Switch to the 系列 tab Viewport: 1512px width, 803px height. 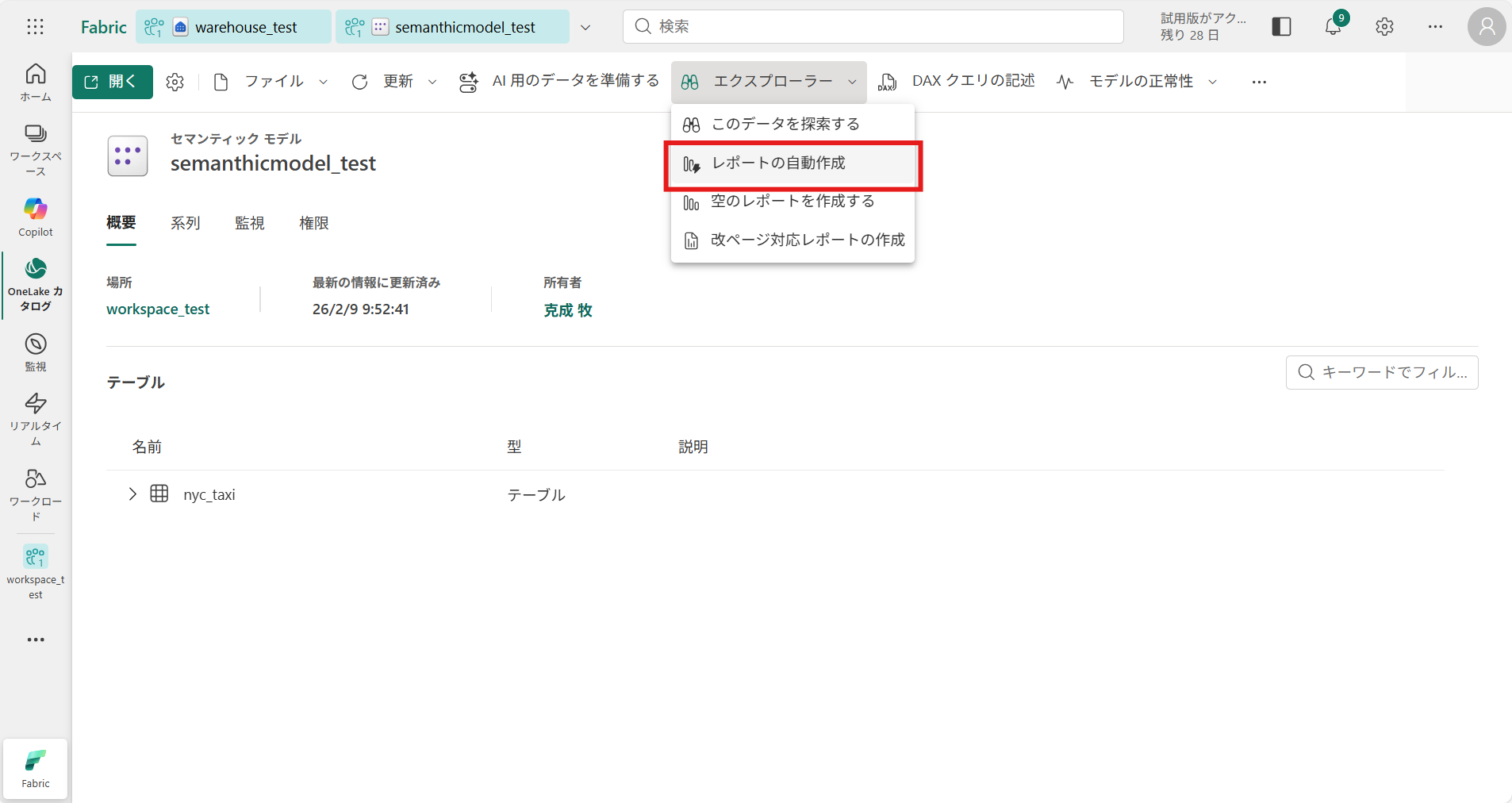click(185, 224)
